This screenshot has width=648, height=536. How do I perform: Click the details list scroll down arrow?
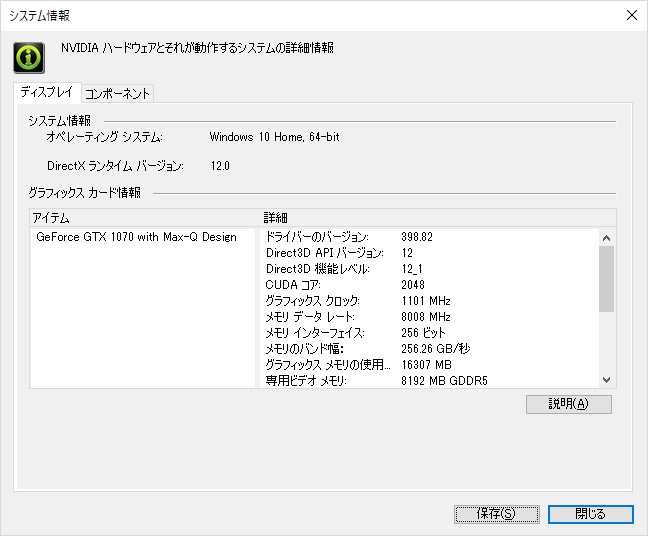[606, 380]
